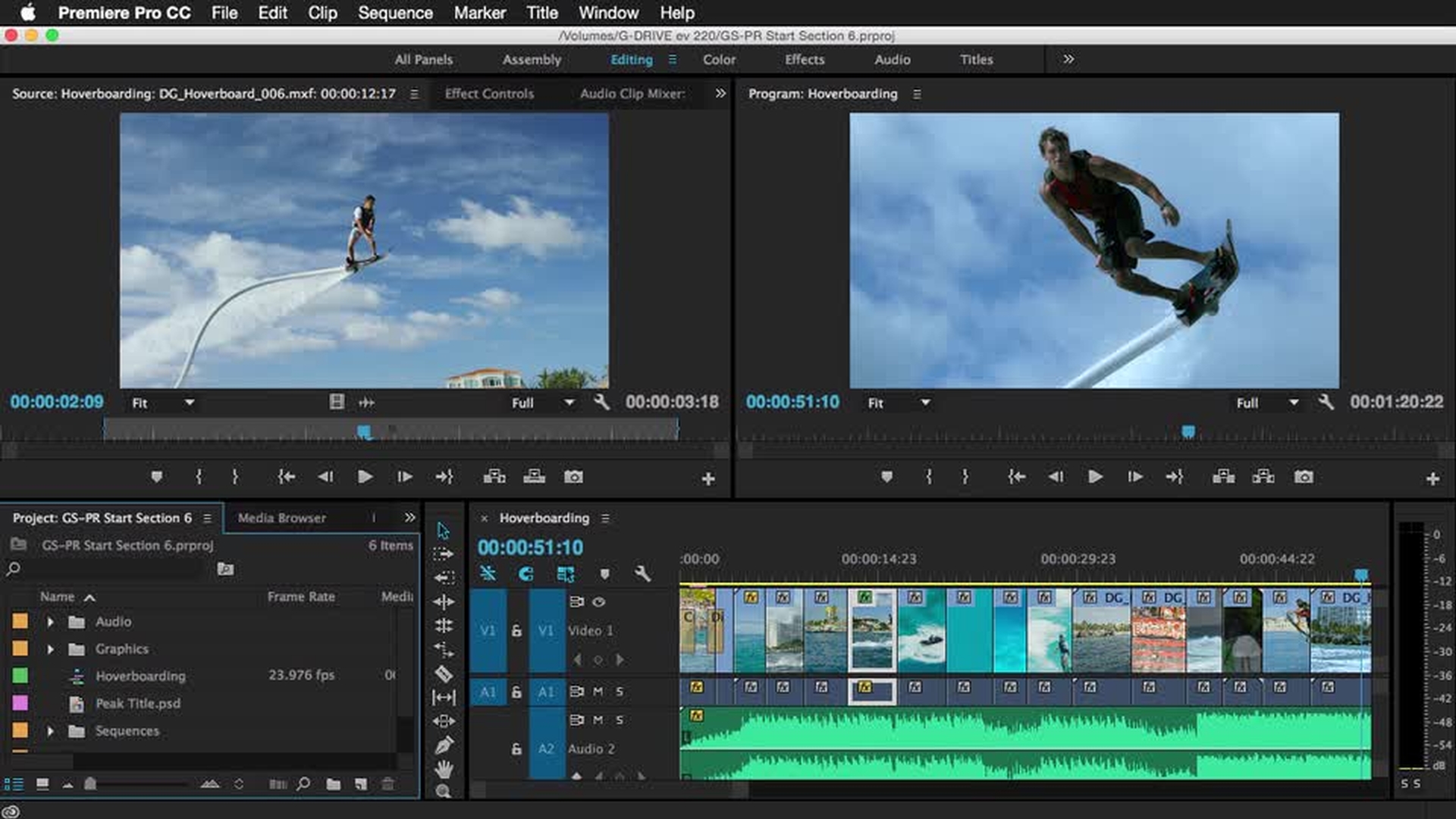
Task: Open Source monitor Full resolution dropdown
Action: [542, 403]
